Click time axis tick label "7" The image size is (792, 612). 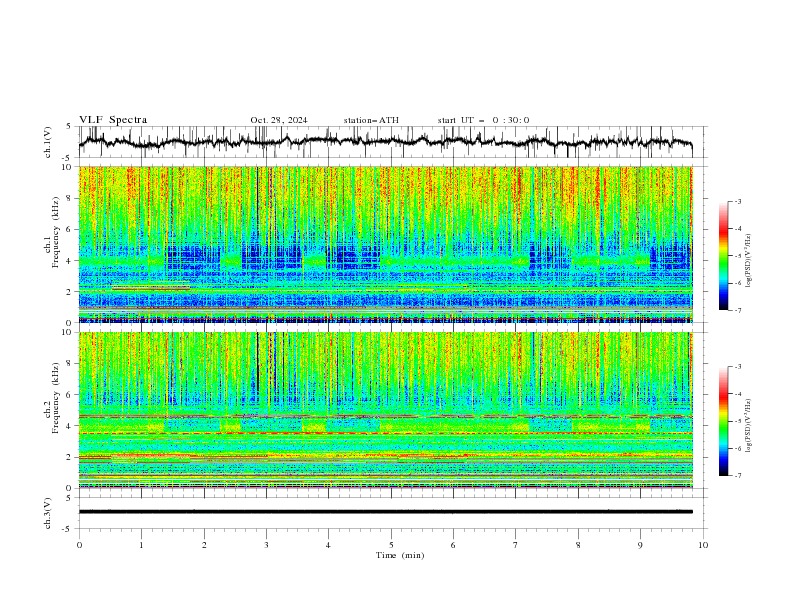pyautogui.click(x=515, y=545)
